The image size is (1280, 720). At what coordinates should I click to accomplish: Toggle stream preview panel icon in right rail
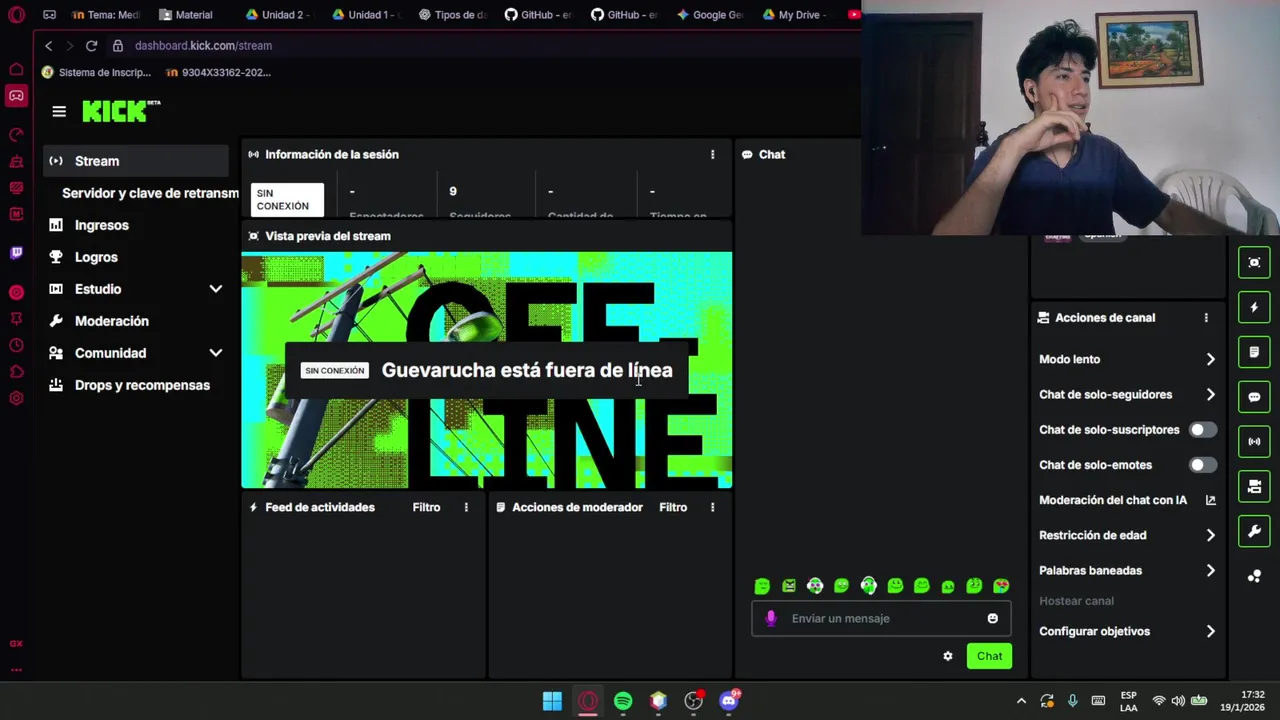tap(1254, 262)
